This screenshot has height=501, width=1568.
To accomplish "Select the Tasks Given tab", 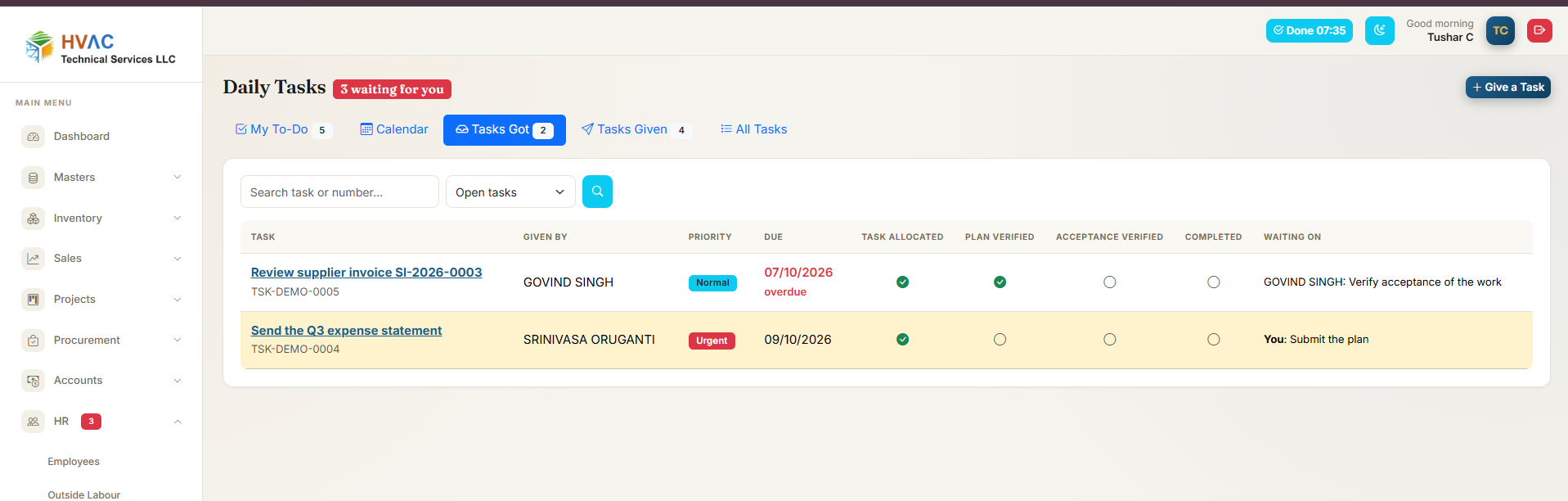I will point(636,130).
